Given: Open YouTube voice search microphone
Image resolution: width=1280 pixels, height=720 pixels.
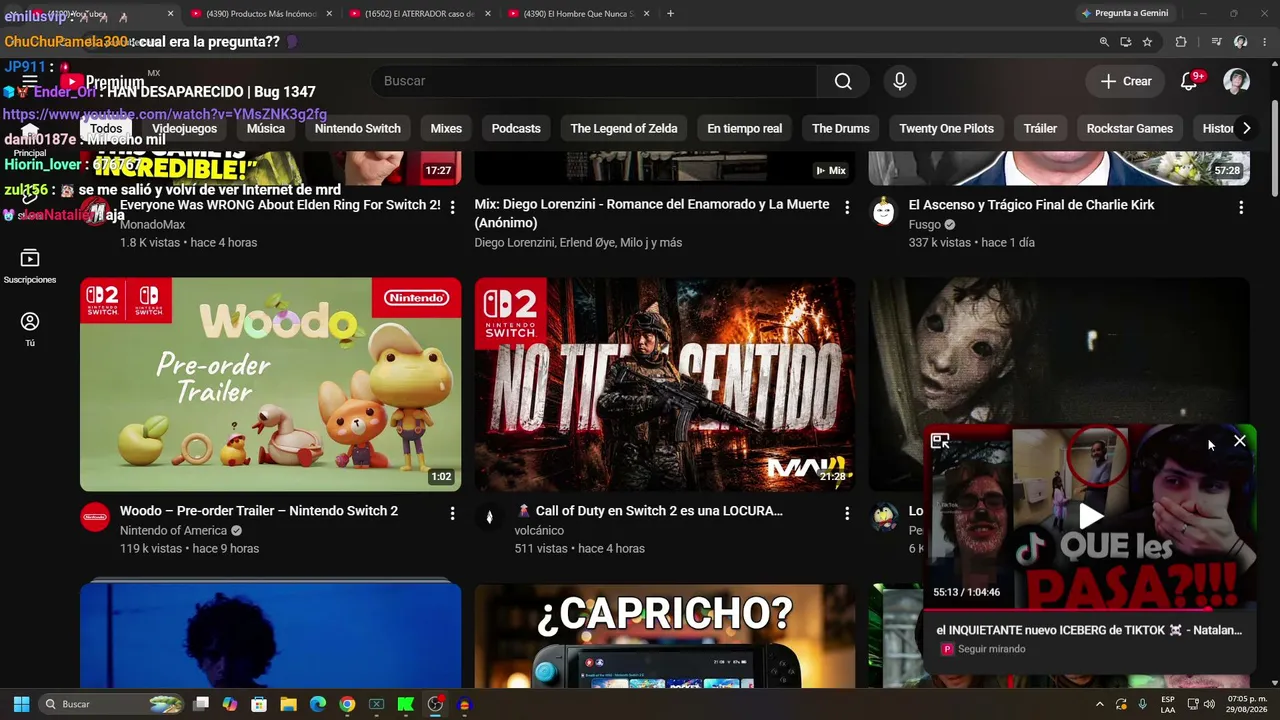Looking at the screenshot, I should pos(900,81).
